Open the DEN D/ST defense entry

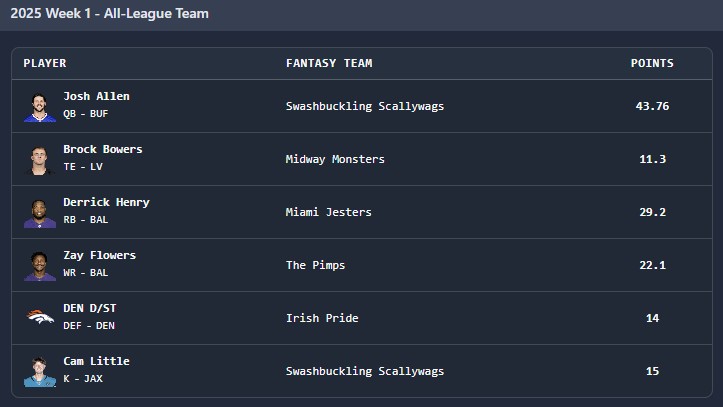(x=90, y=308)
